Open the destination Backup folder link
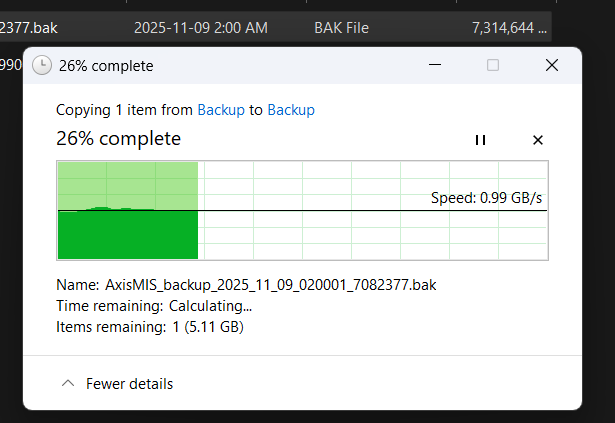Screen dimensions: 615x423 coord(291,109)
